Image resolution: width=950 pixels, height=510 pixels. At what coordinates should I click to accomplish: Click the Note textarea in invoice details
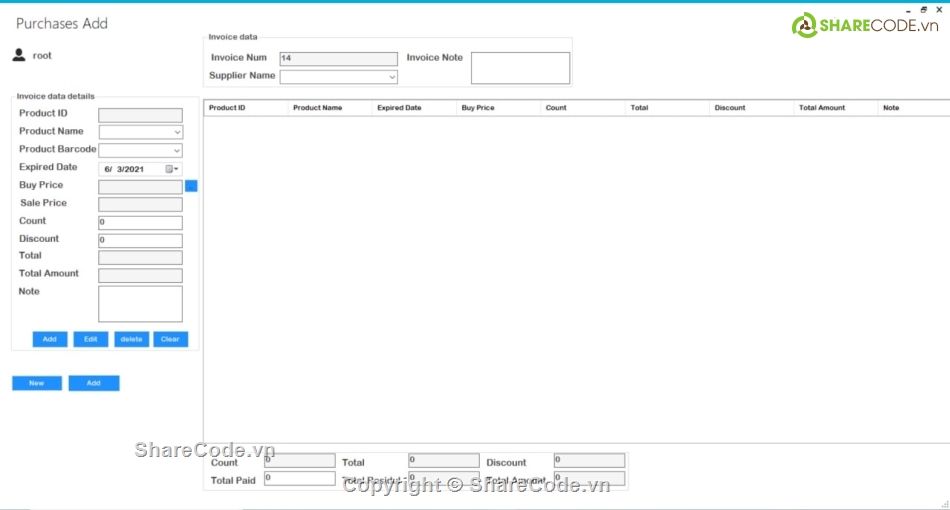coord(140,304)
